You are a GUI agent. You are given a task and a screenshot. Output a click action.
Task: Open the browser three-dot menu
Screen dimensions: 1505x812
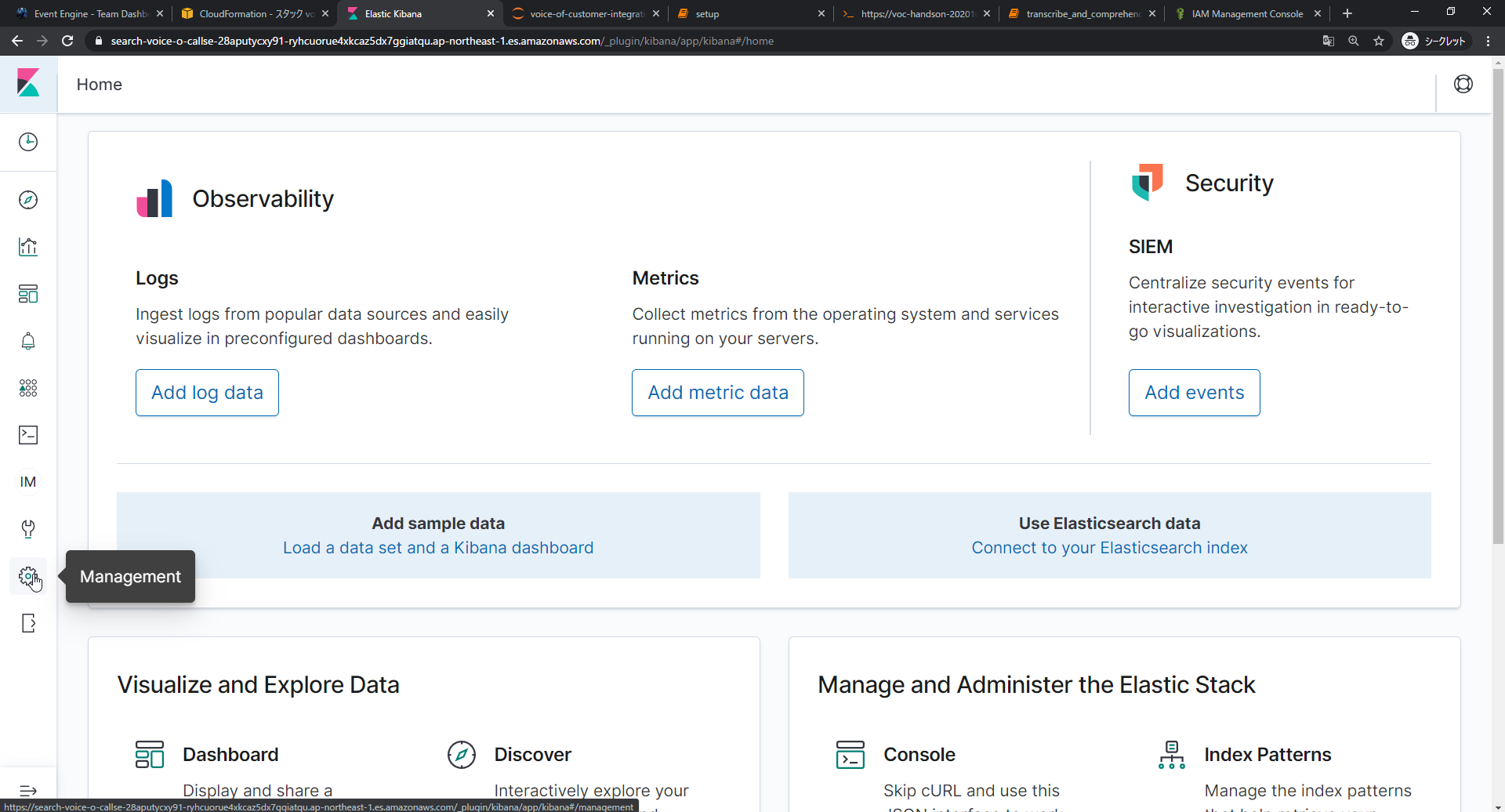1488,41
